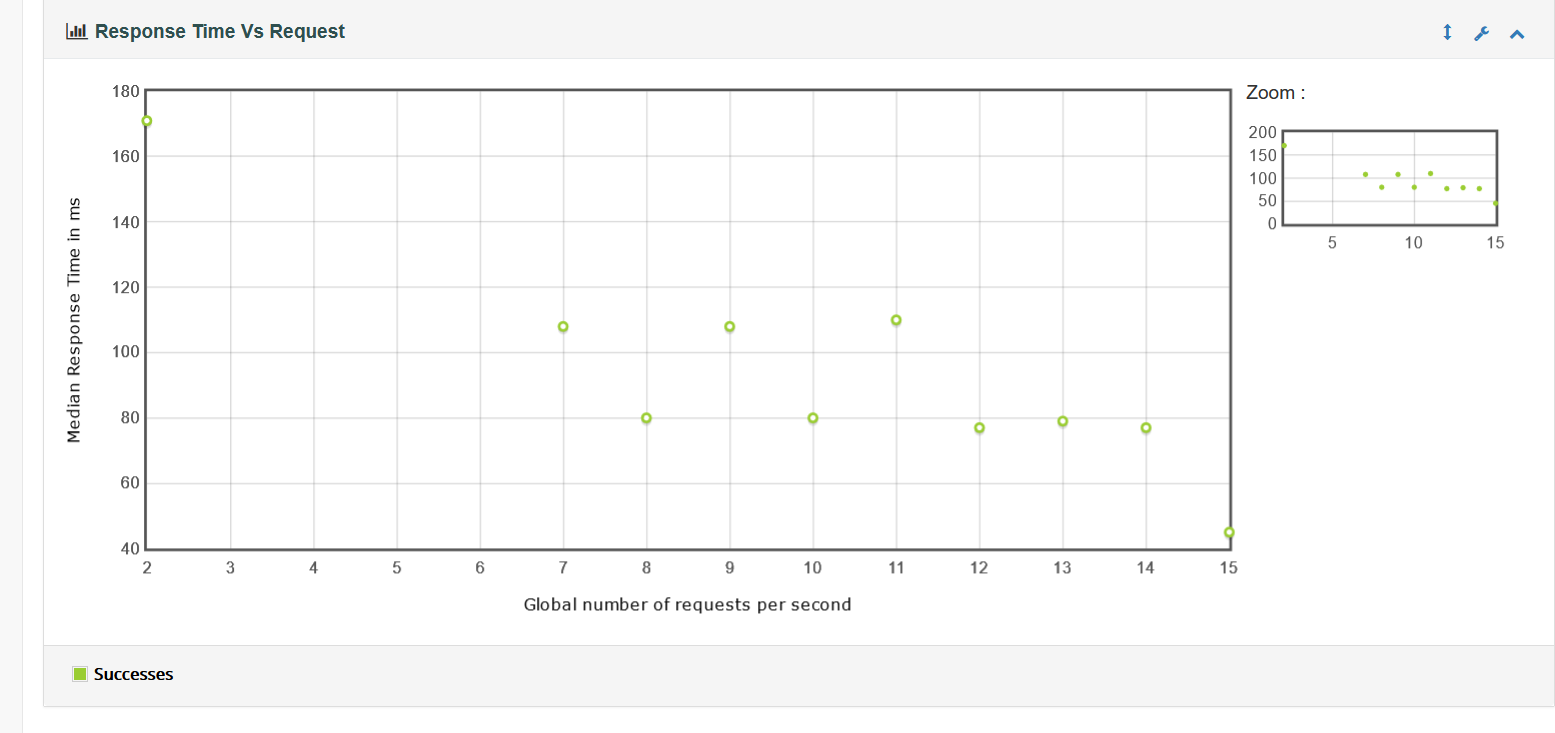Viewport: 1555px width, 733px height.
Task: Click the data point at 10 requests per second
Action: [813, 418]
